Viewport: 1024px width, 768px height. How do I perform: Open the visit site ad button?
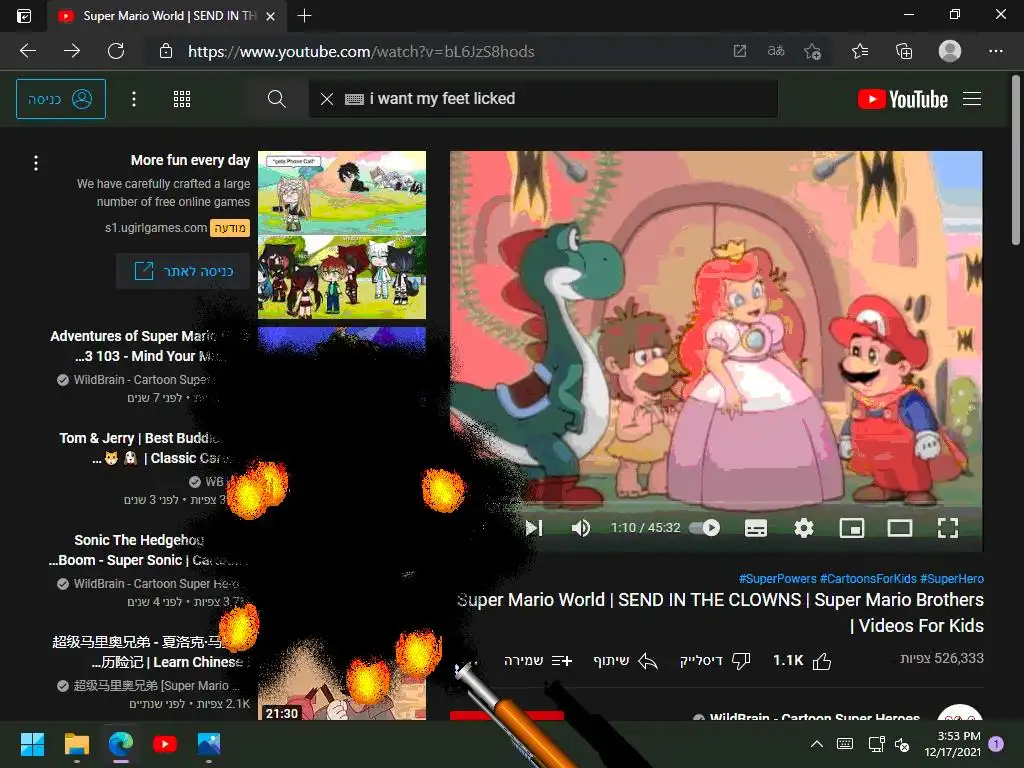click(x=184, y=271)
